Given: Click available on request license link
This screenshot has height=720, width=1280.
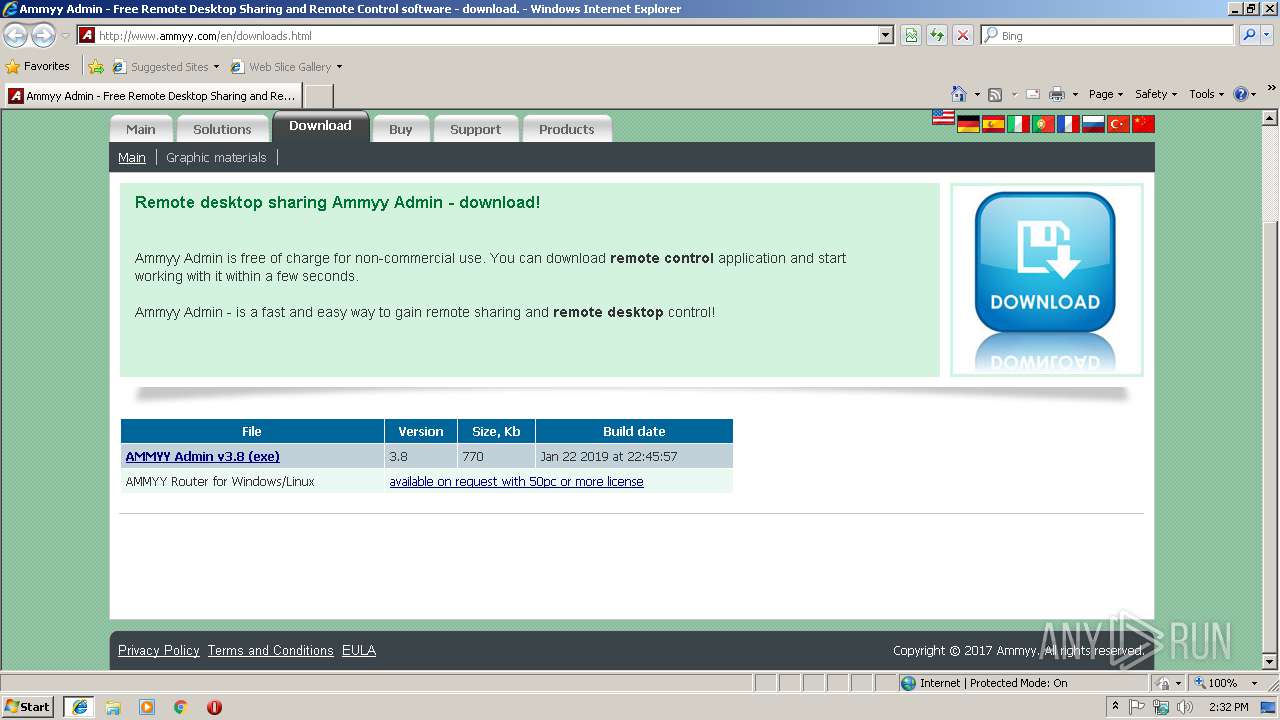Looking at the screenshot, I should pos(516,481).
